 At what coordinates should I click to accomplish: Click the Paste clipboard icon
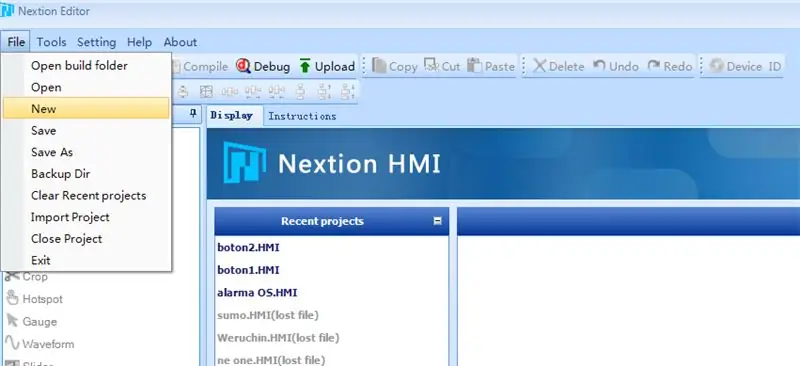[474, 65]
